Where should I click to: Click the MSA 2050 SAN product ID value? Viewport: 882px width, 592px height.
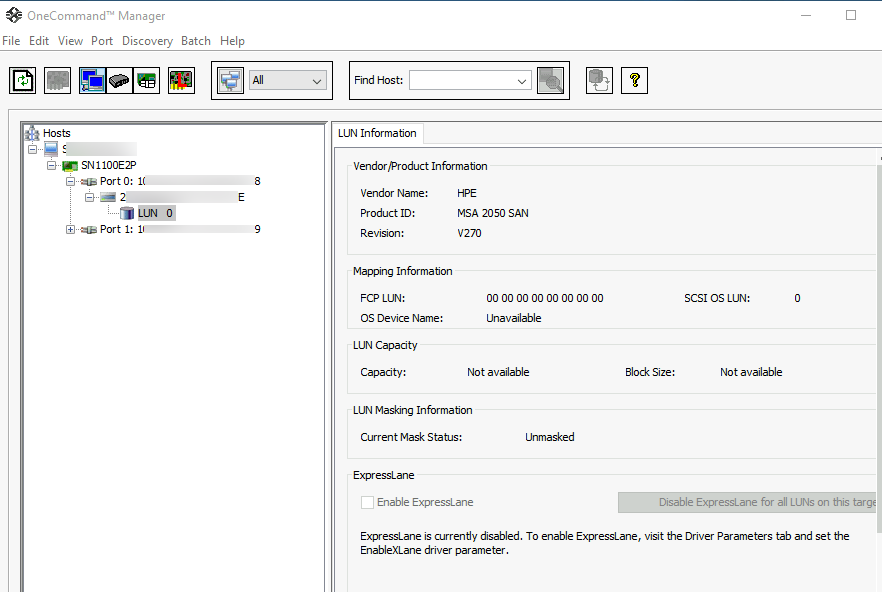[493, 213]
